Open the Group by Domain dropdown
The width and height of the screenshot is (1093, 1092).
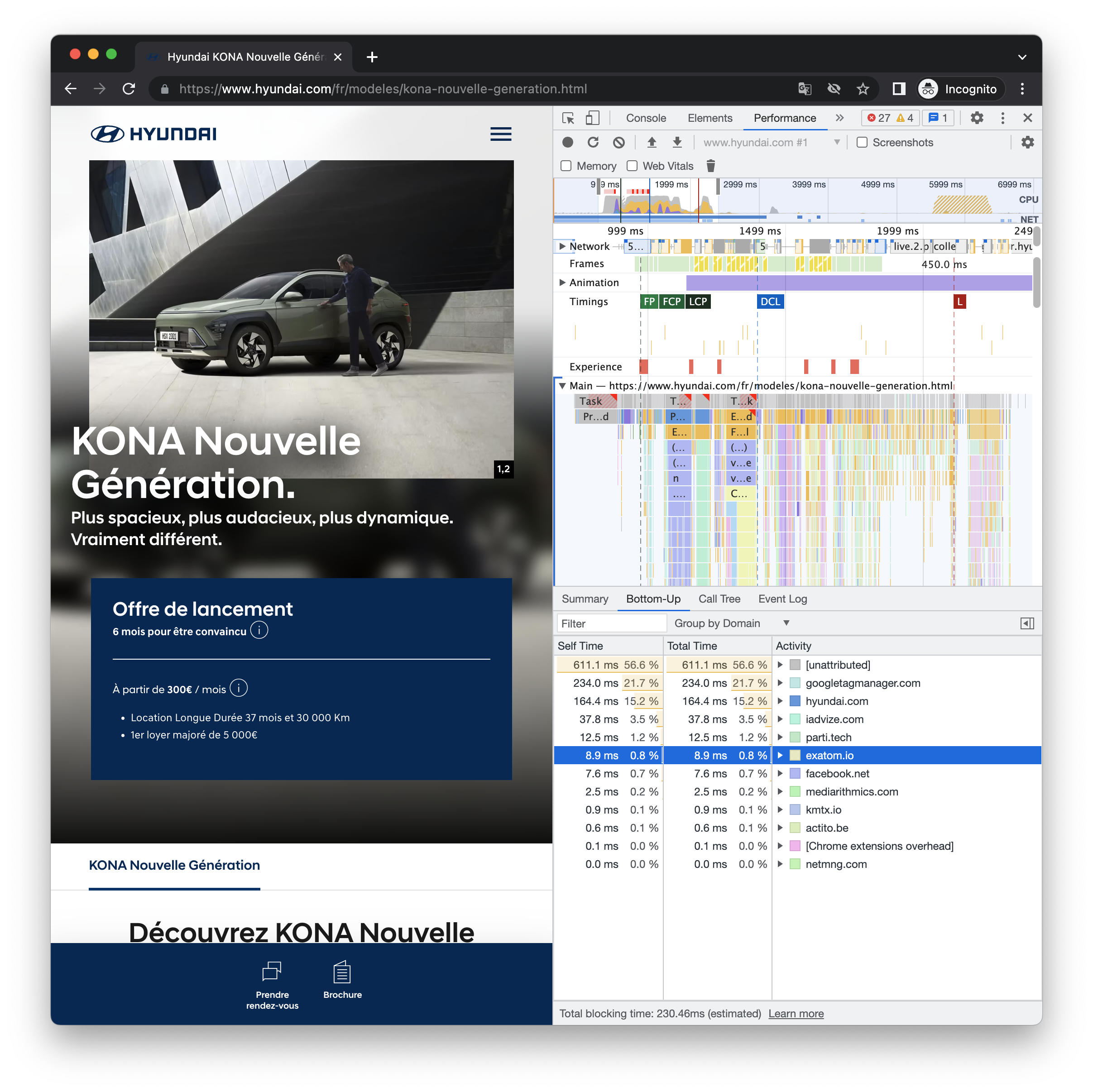point(732,623)
